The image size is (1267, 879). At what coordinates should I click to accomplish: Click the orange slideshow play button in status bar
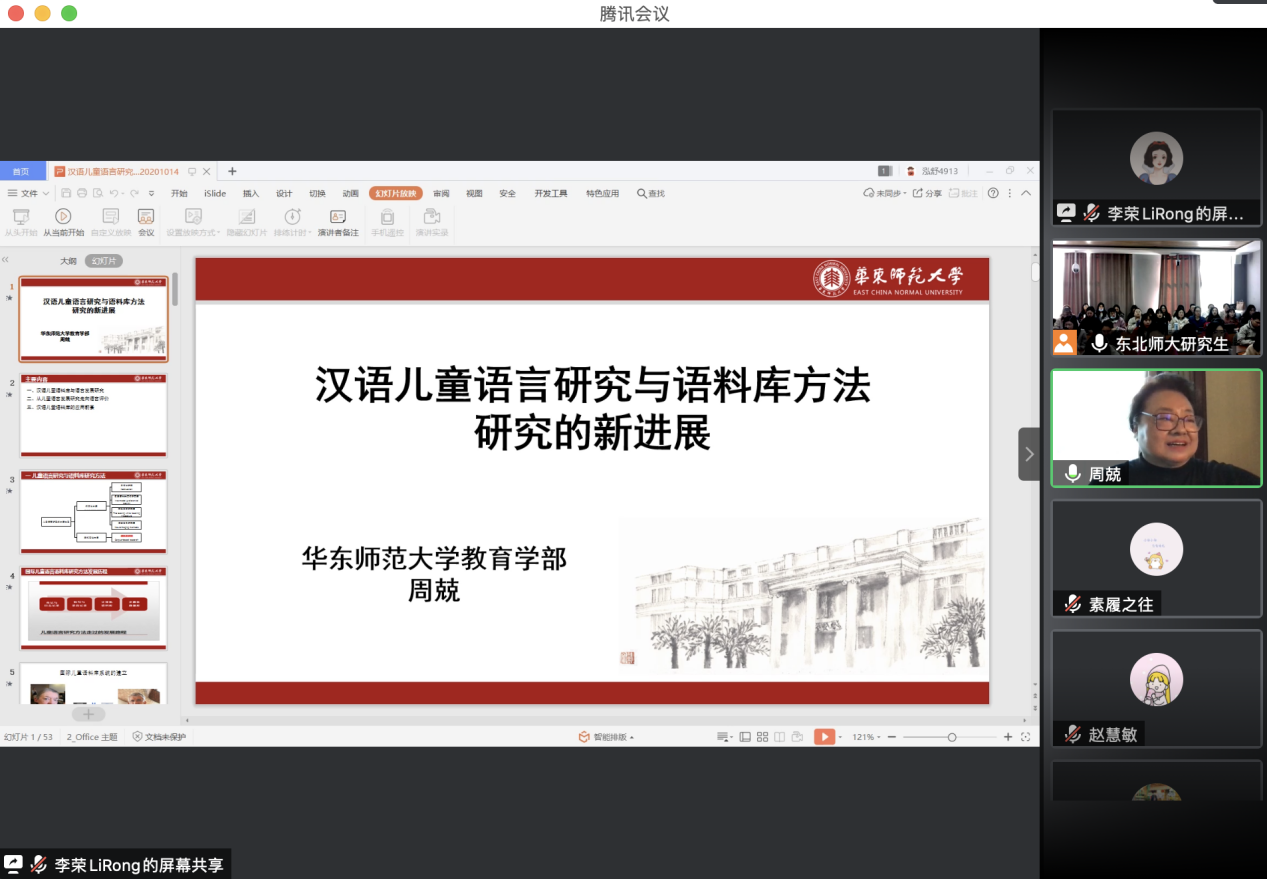point(824,737)
